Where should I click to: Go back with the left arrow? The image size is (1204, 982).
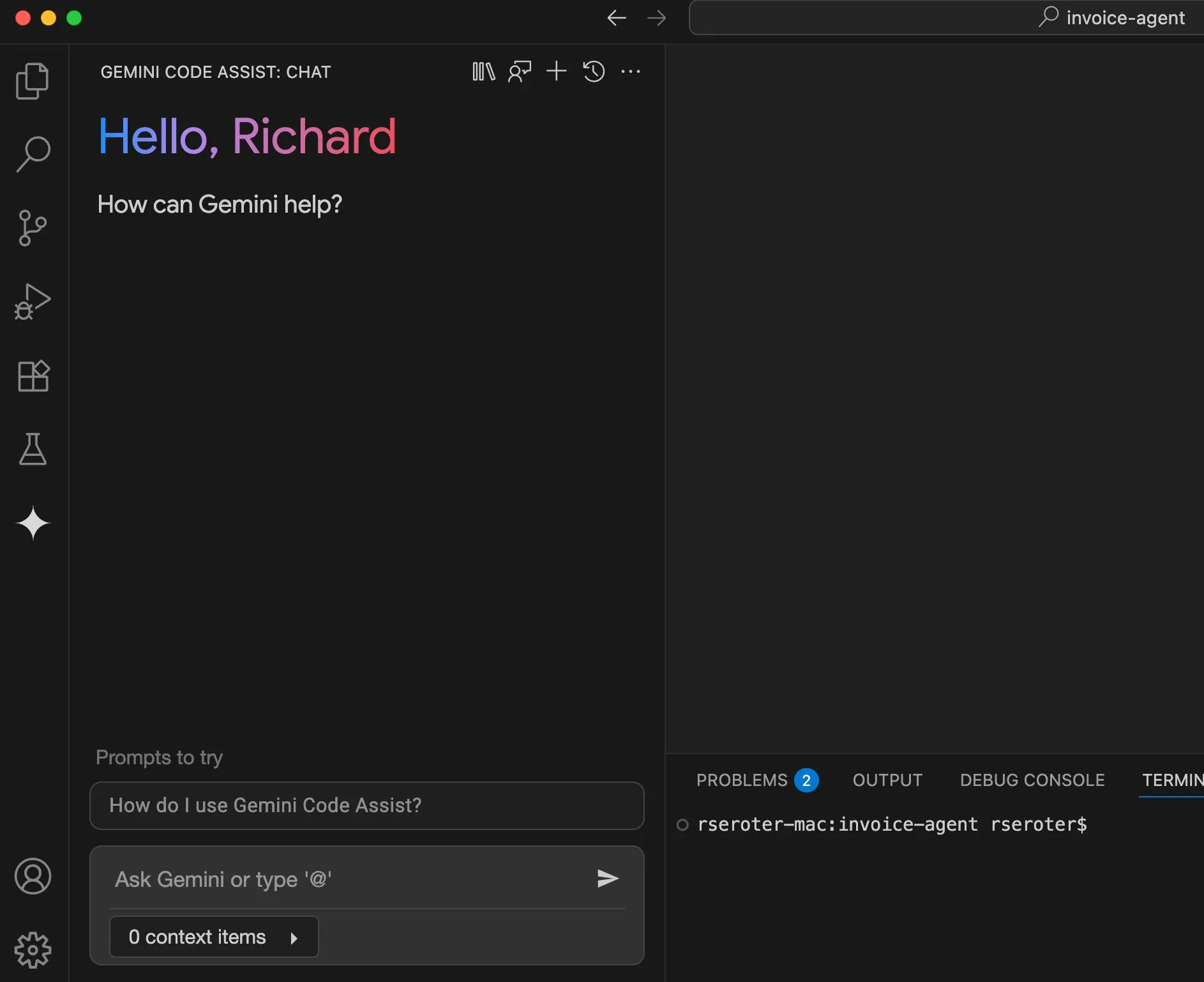point(617,18)
